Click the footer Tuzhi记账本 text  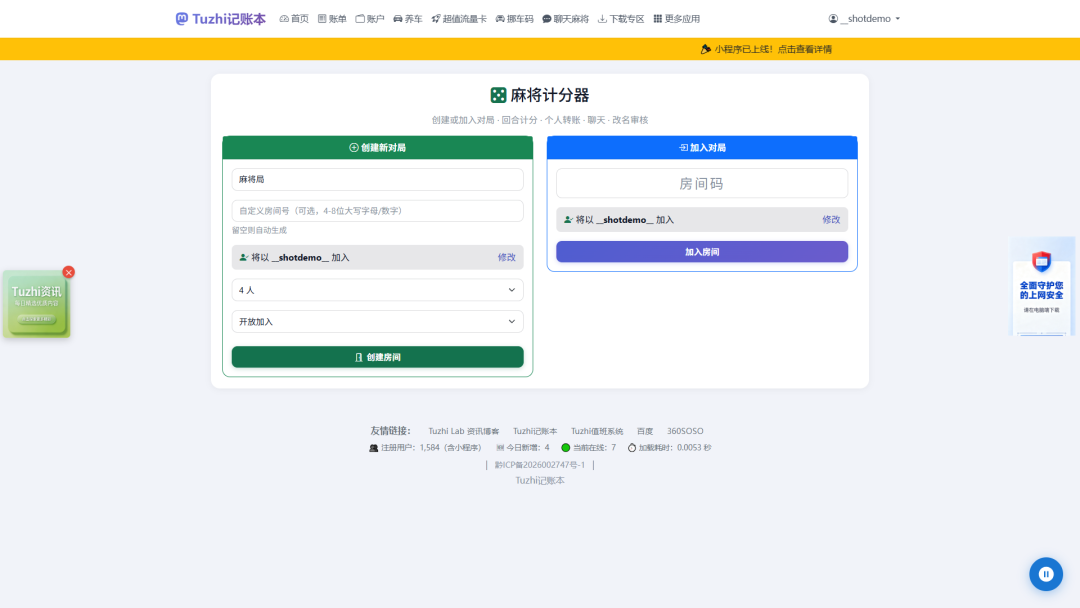[x=540, y=481]
